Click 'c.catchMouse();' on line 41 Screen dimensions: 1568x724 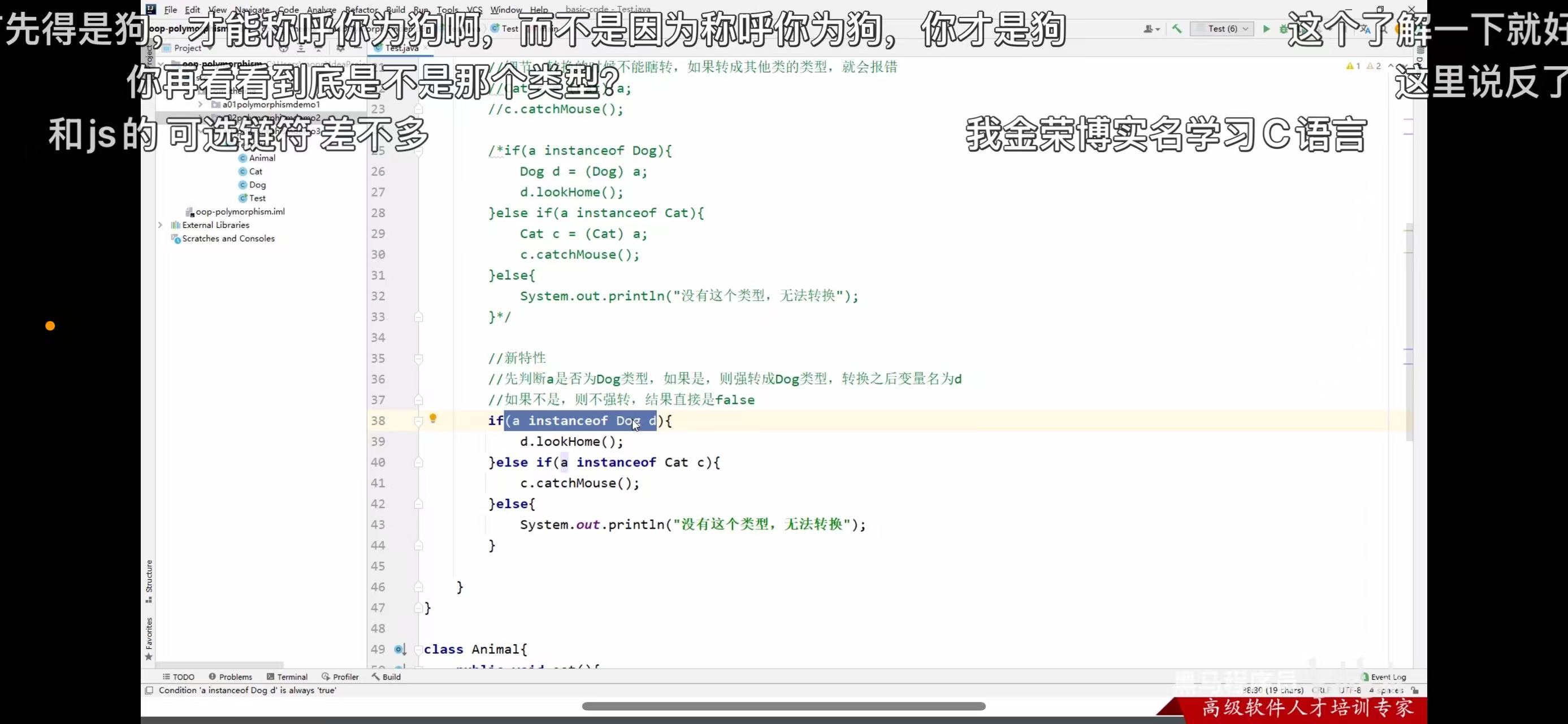pos(579,483)
